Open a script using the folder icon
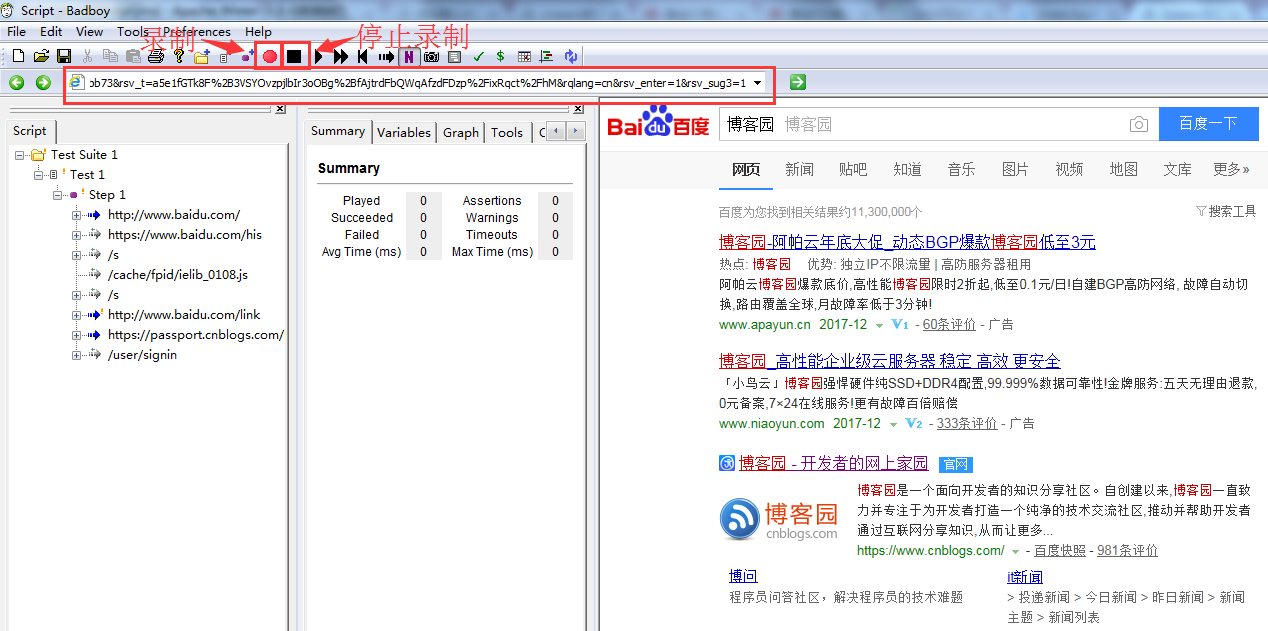The height and width of the screenshot is (631, 1268). (41, 56)
